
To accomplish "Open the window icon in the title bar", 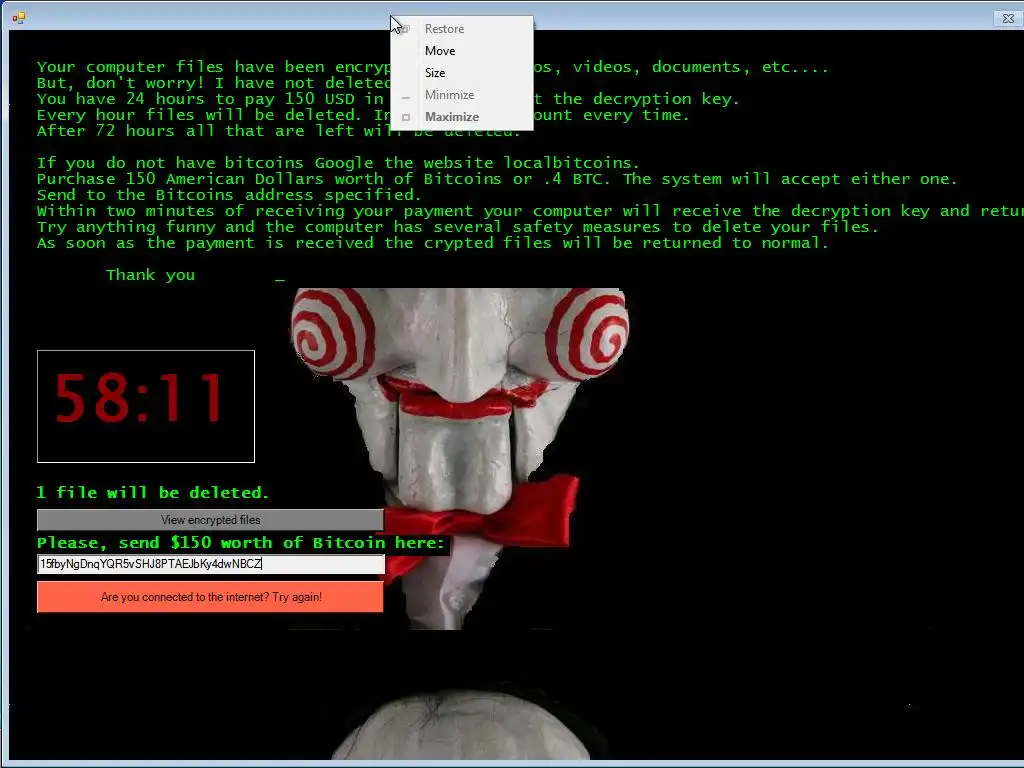I will (18, 18).
